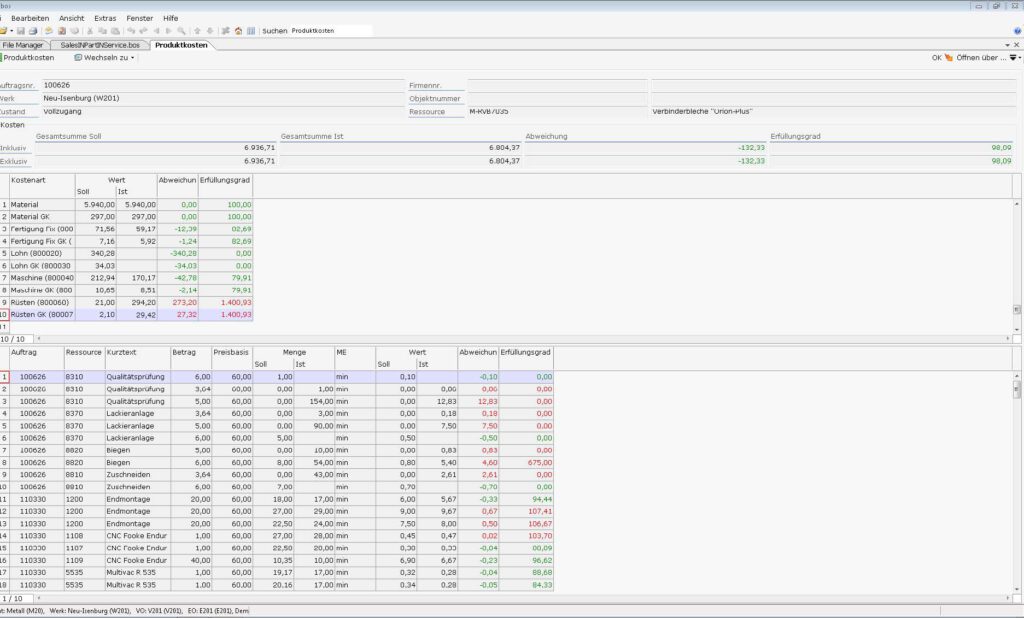The height and width of the screenshot is (618, 1024).
Task: Click the home icon in toolbar
Action: [238, 31]
